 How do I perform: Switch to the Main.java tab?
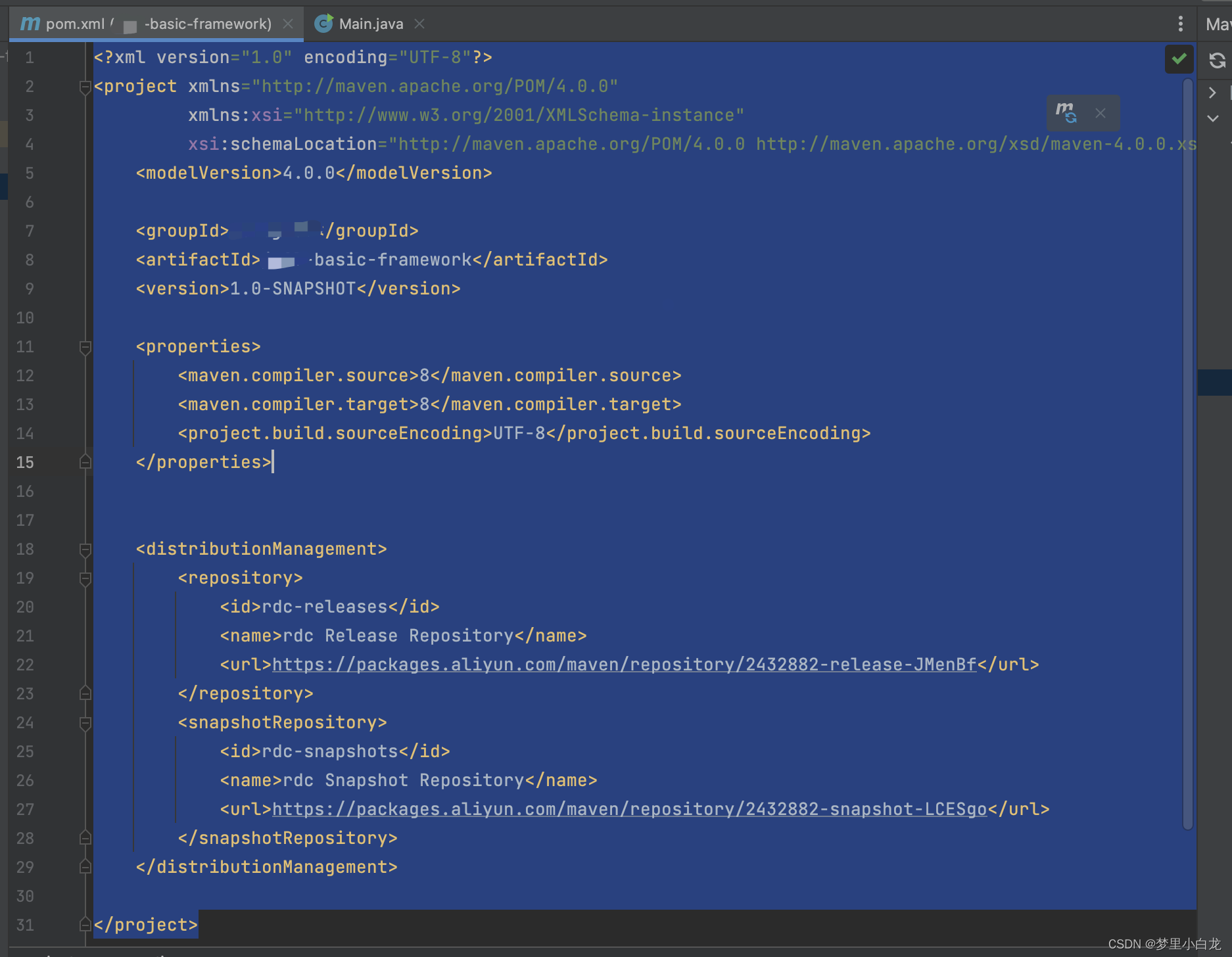click(371, 24)
